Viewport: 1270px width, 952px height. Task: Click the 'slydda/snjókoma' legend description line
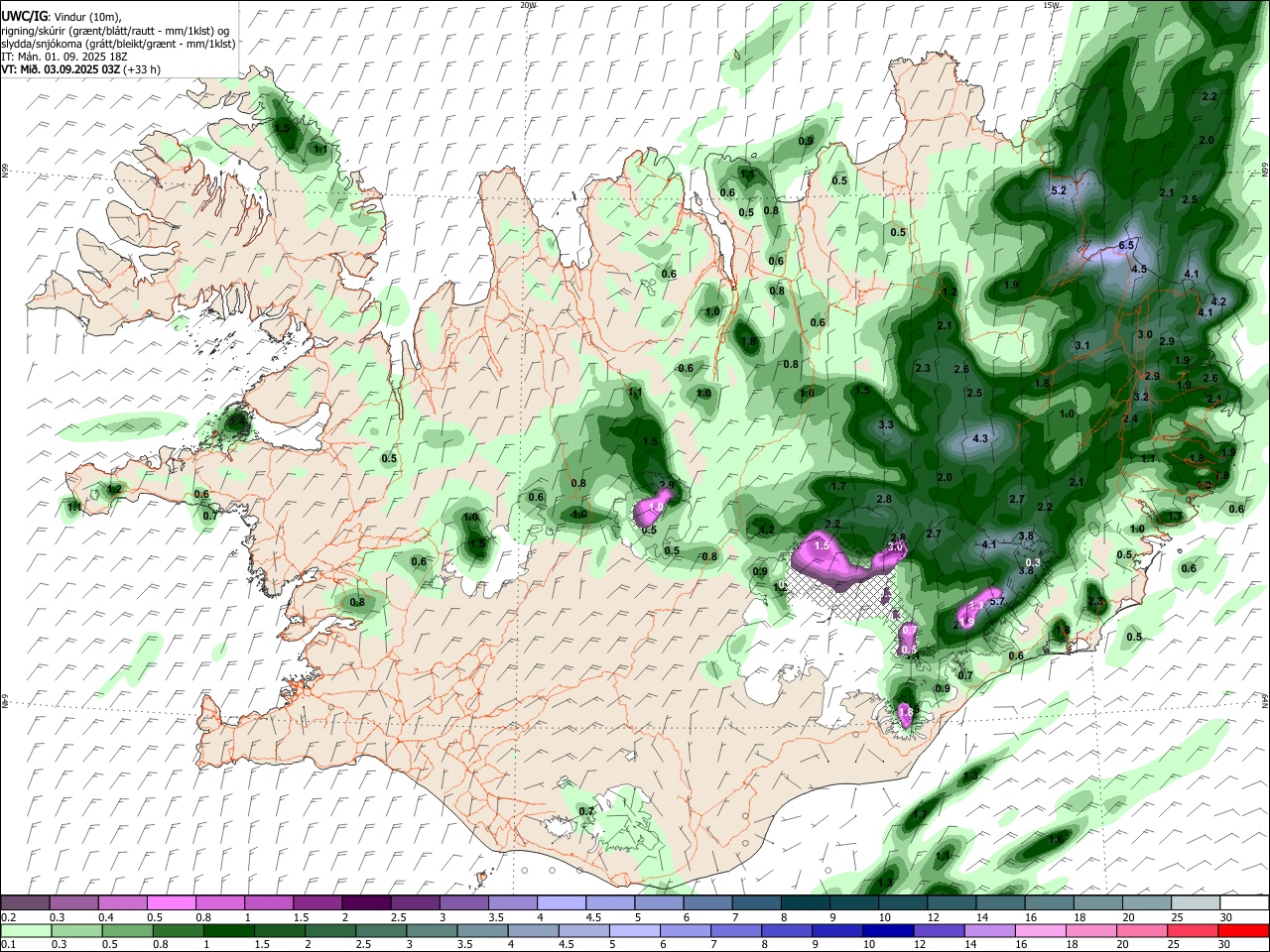(118, 44)
